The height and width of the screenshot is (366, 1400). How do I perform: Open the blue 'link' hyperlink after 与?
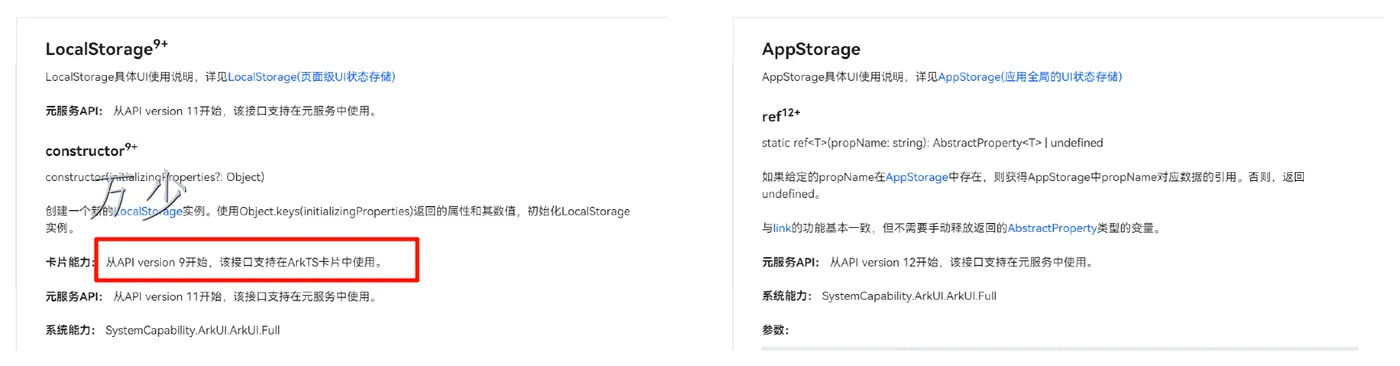tap(782, 228)
